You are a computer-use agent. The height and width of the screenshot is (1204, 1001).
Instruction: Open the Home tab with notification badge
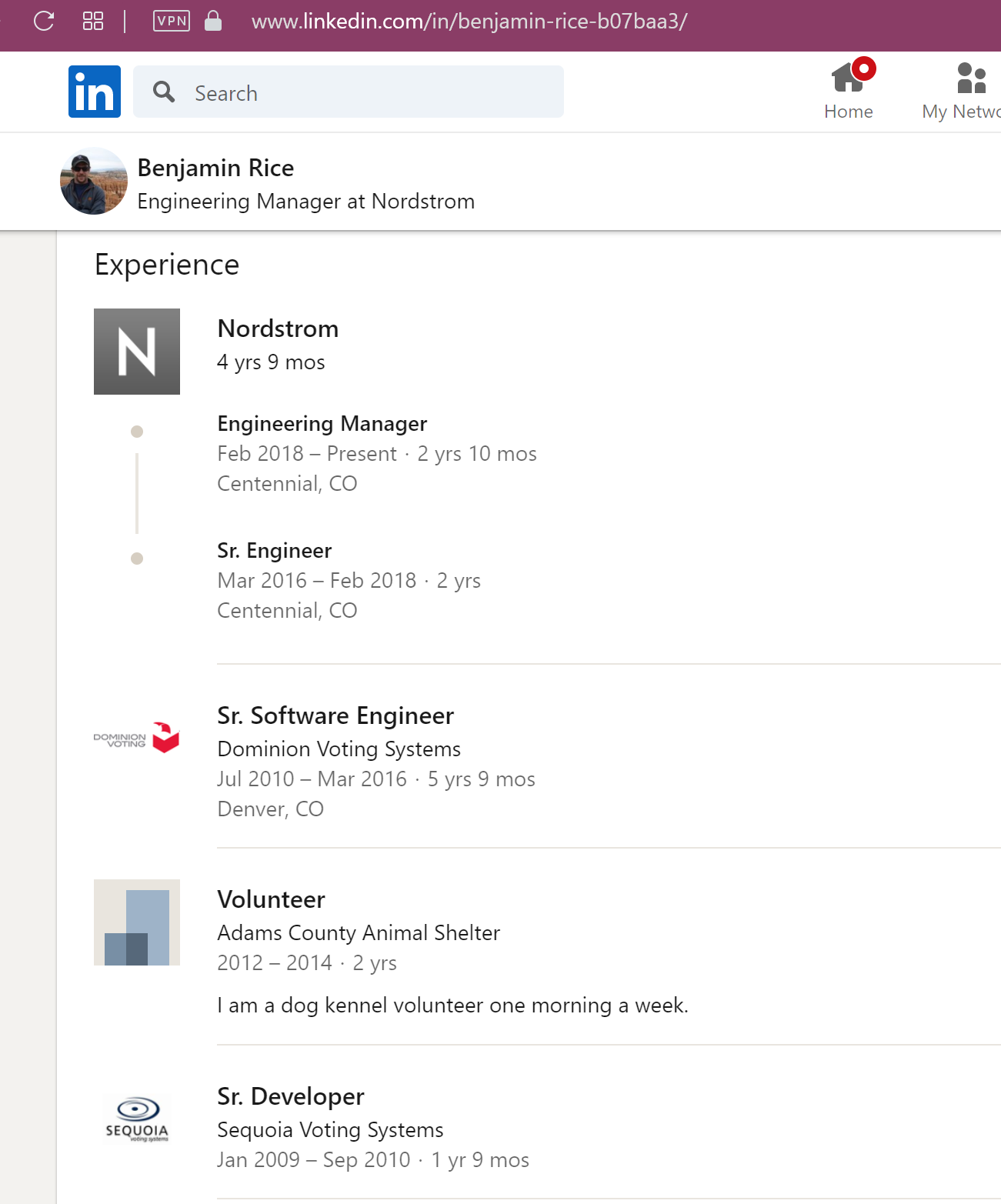(849, 89)
